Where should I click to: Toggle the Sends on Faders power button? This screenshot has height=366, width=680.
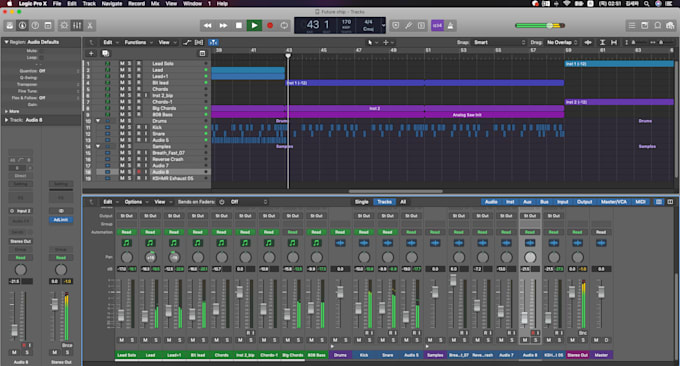pos(222,202)
